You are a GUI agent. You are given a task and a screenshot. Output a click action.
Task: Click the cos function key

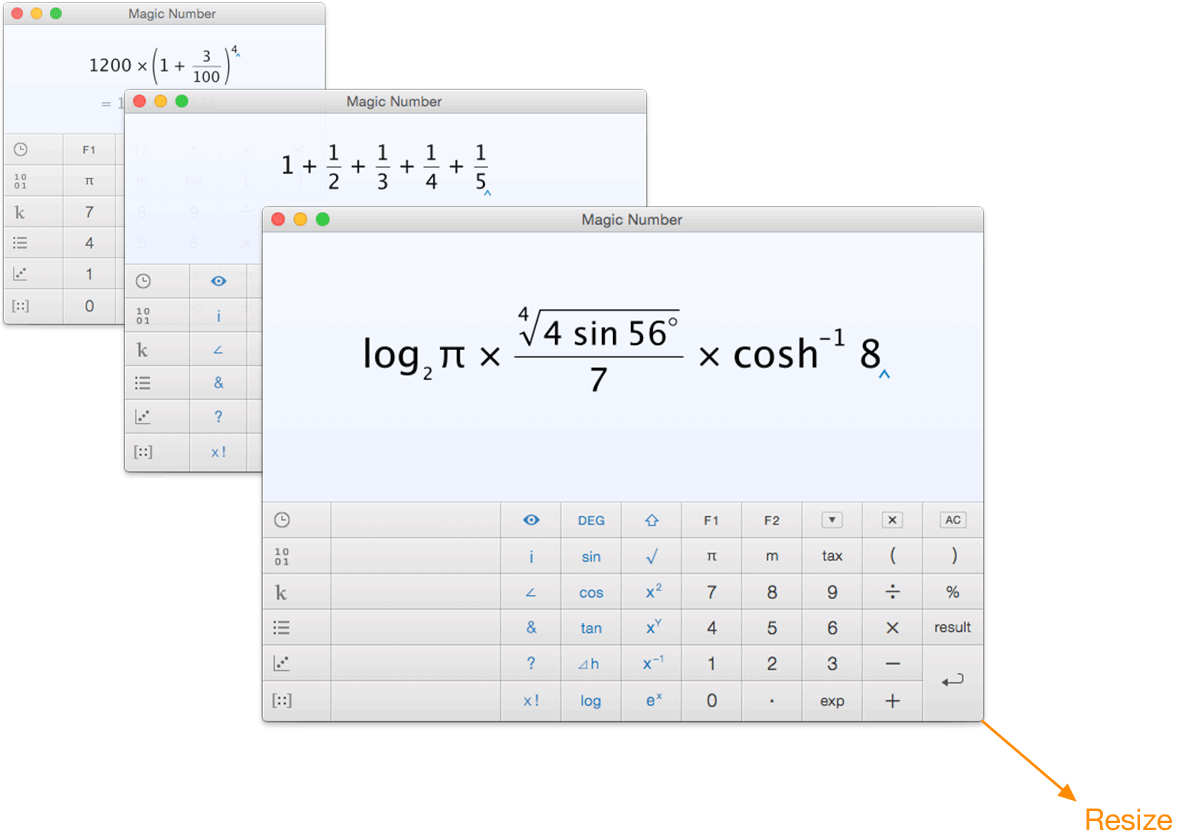(591, 592)
